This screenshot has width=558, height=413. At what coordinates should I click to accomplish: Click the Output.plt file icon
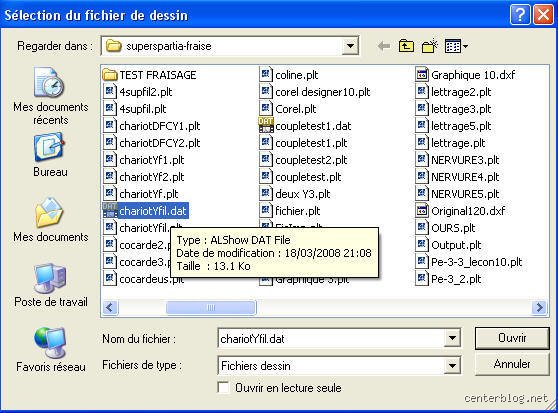[x=422, y=245]
